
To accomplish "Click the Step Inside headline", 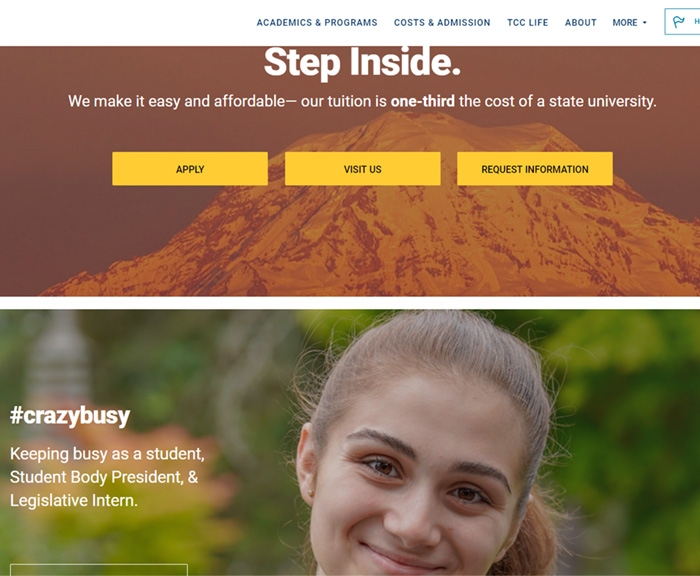I will (x=362, y=63).
